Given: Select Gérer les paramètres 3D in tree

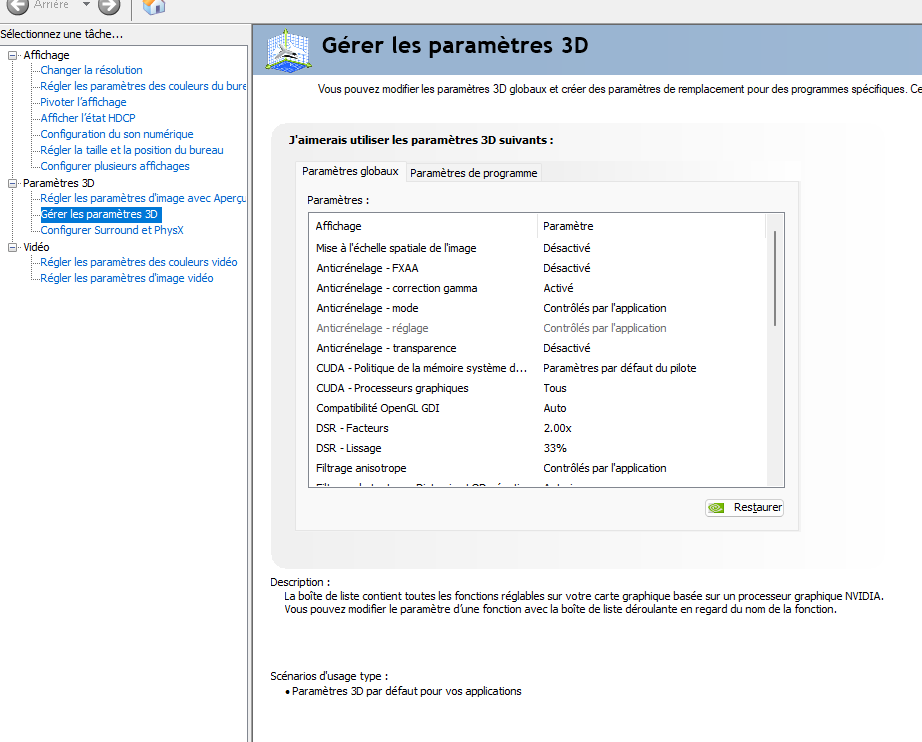Looking at the screenshot, I should click(x=99, y=214).
